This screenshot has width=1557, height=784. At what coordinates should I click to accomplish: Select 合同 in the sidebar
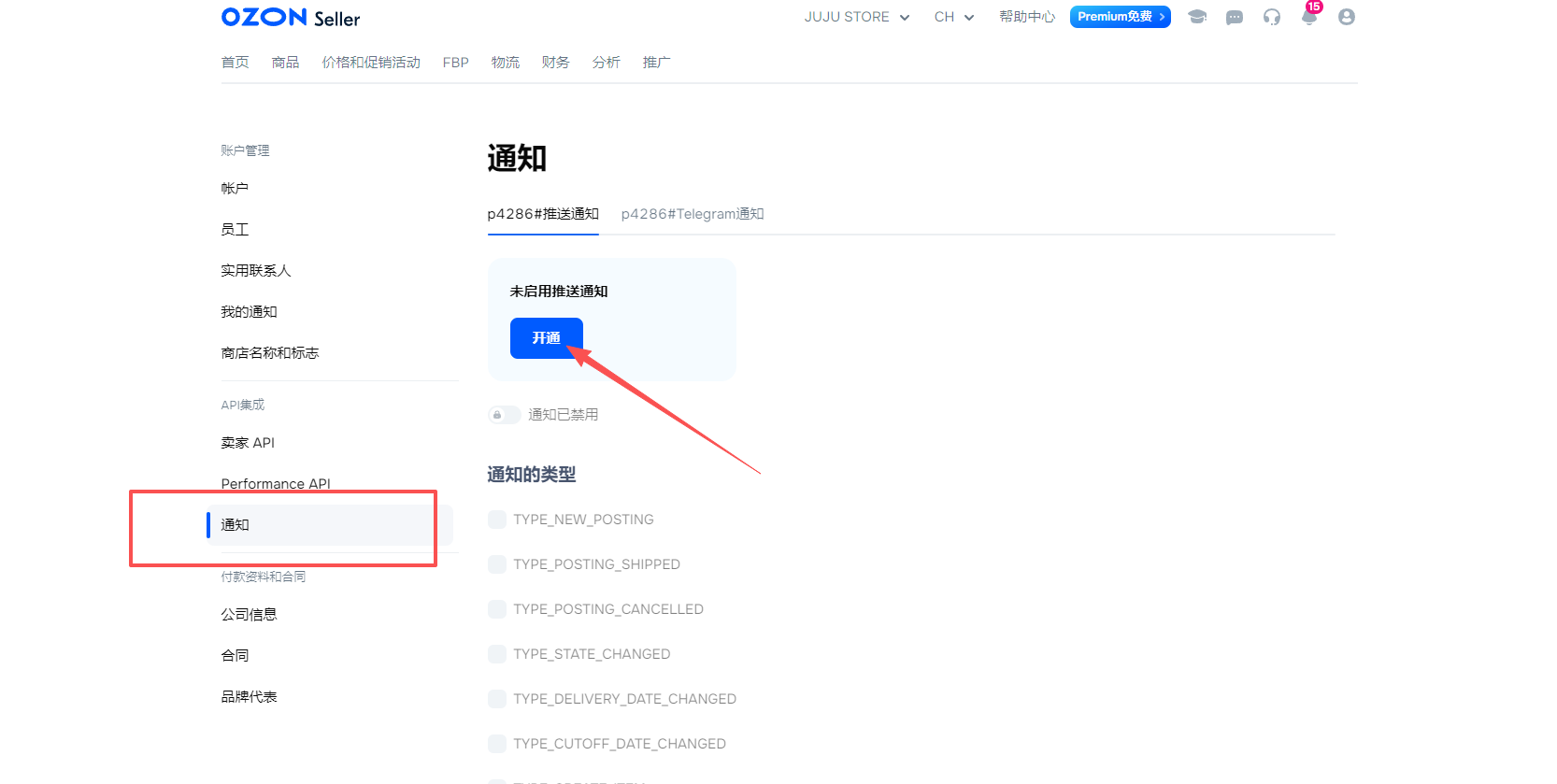[235, 656]
